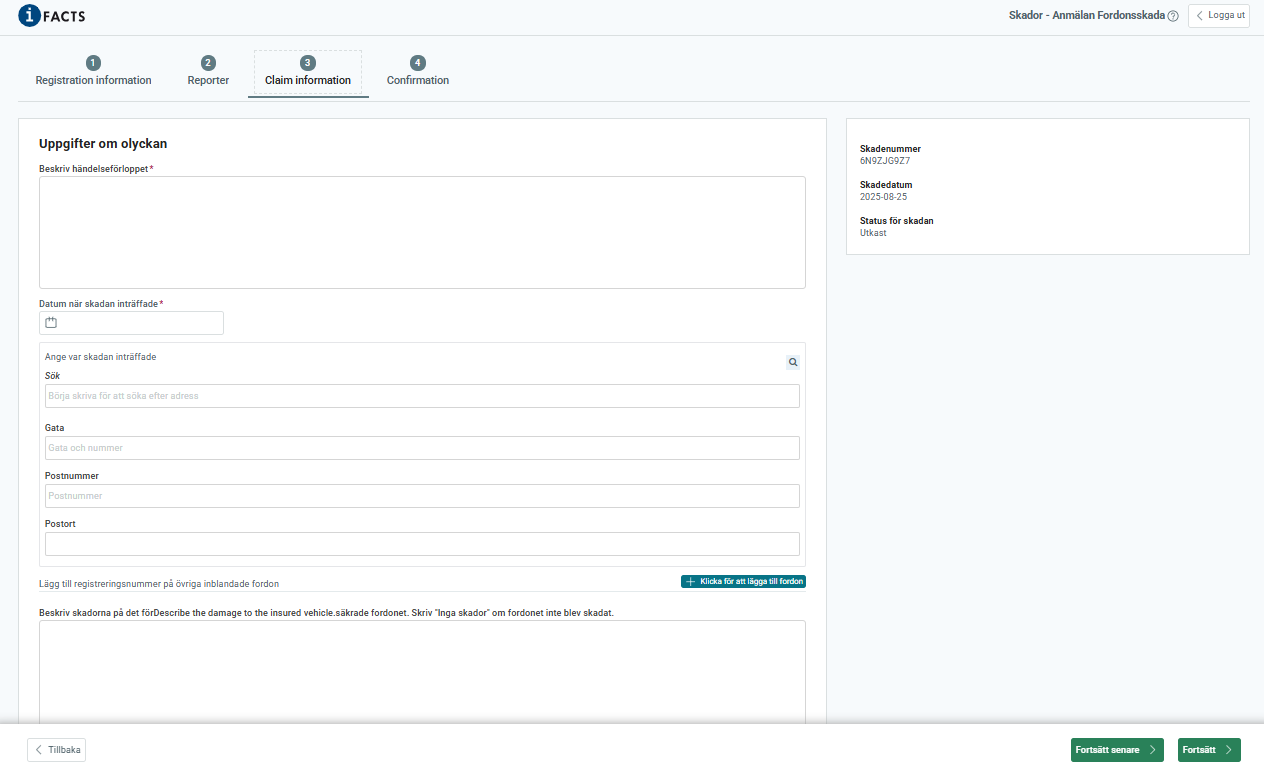1264x765 pixels.
Task: Click the address search magnifier icon
Action: pyautogui.click(x=792, y=363)
